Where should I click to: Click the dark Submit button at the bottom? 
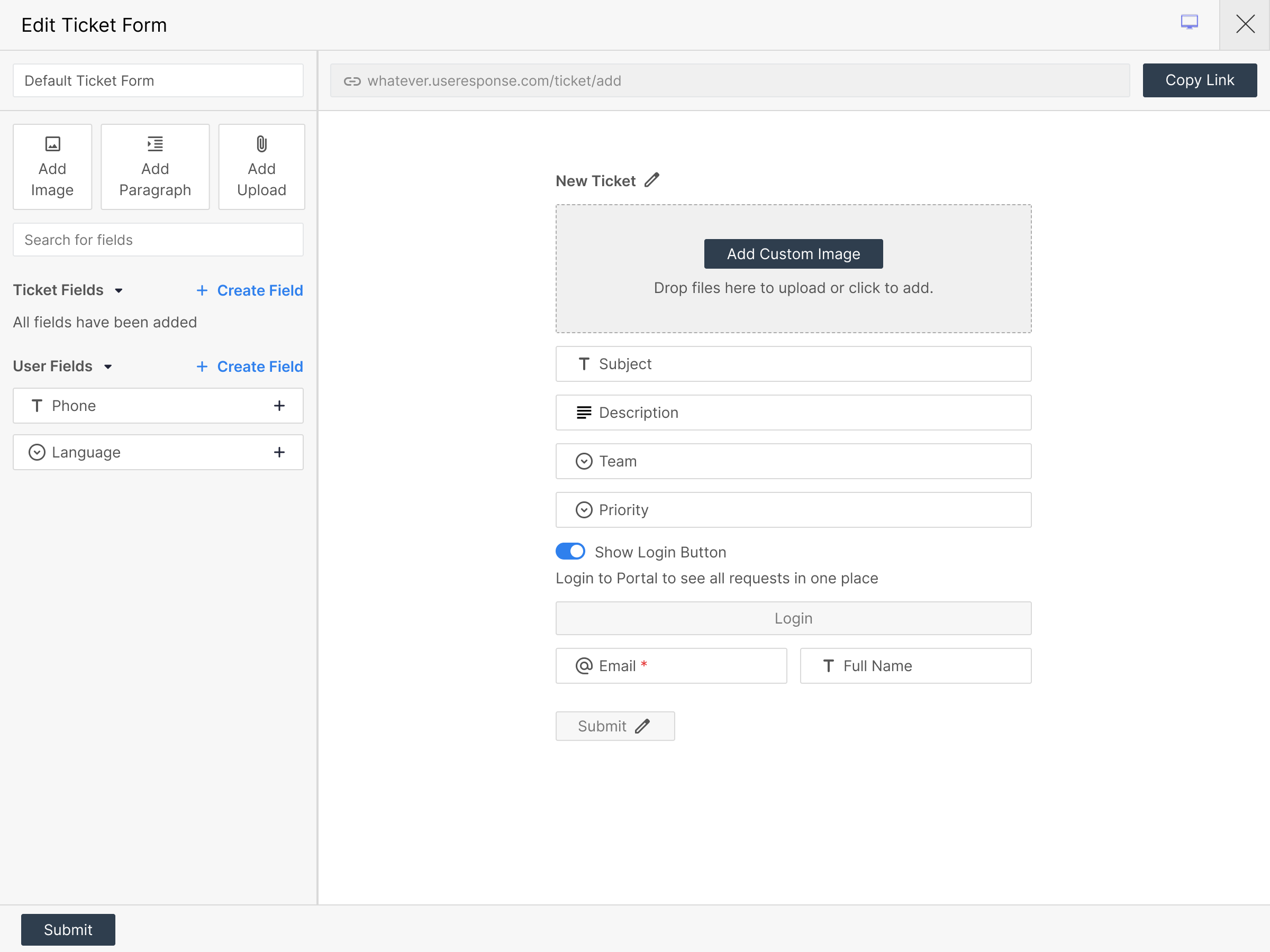tap(68, 930)
